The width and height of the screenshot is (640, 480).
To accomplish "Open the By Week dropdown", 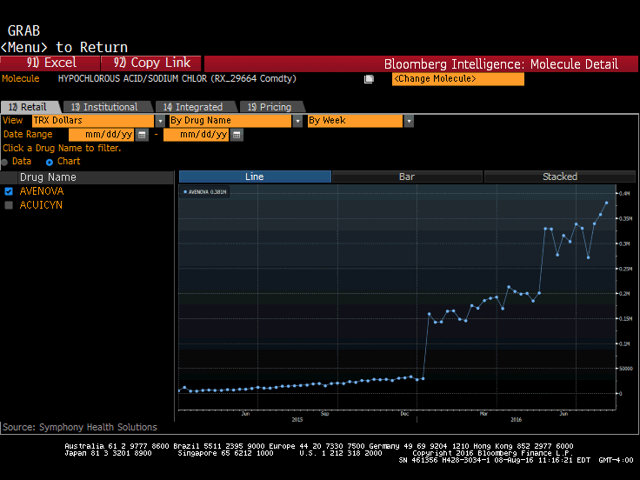I will click(x=409, y=121).
